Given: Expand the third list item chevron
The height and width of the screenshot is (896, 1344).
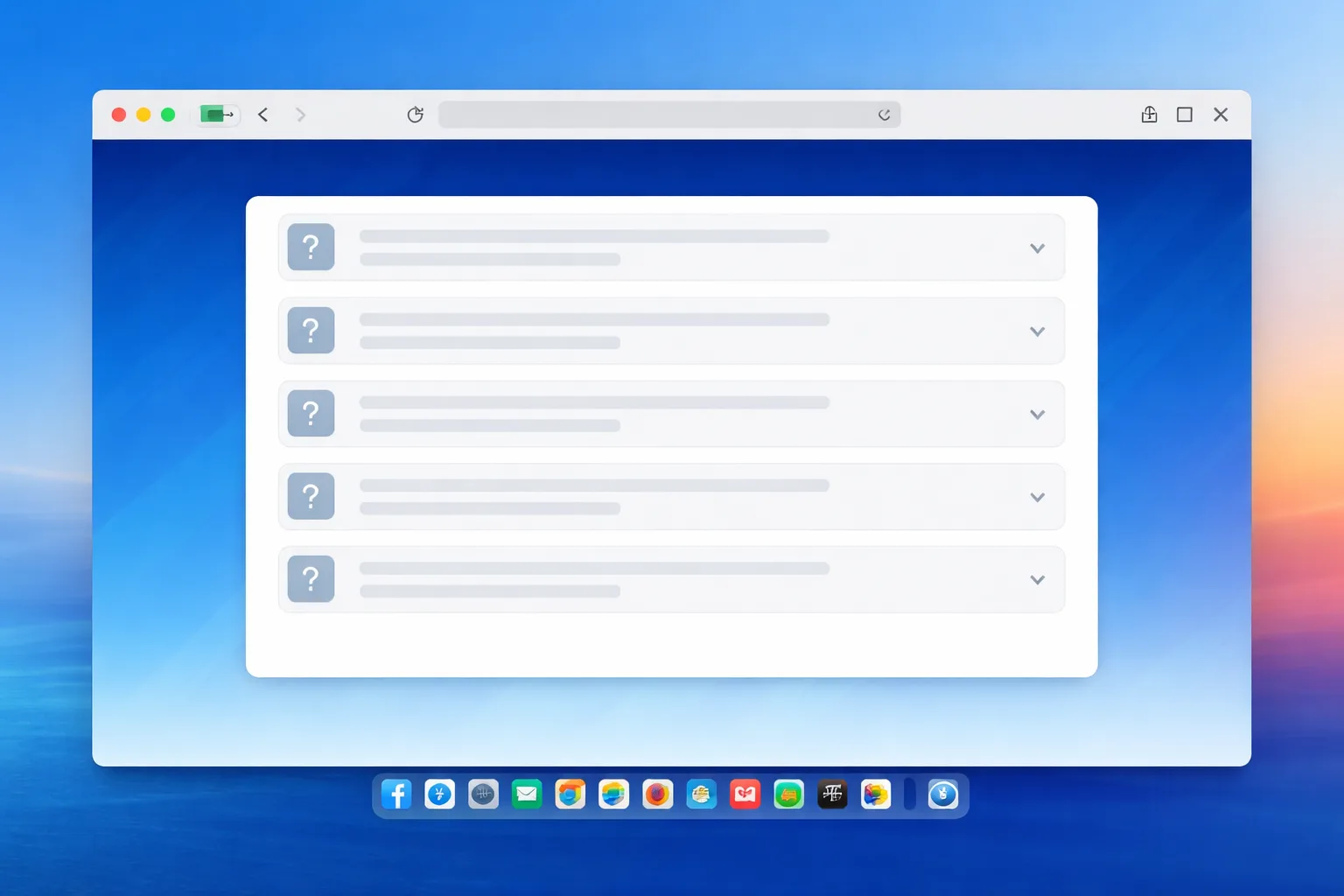Looking at the screenshot, I should [1037, 415].
